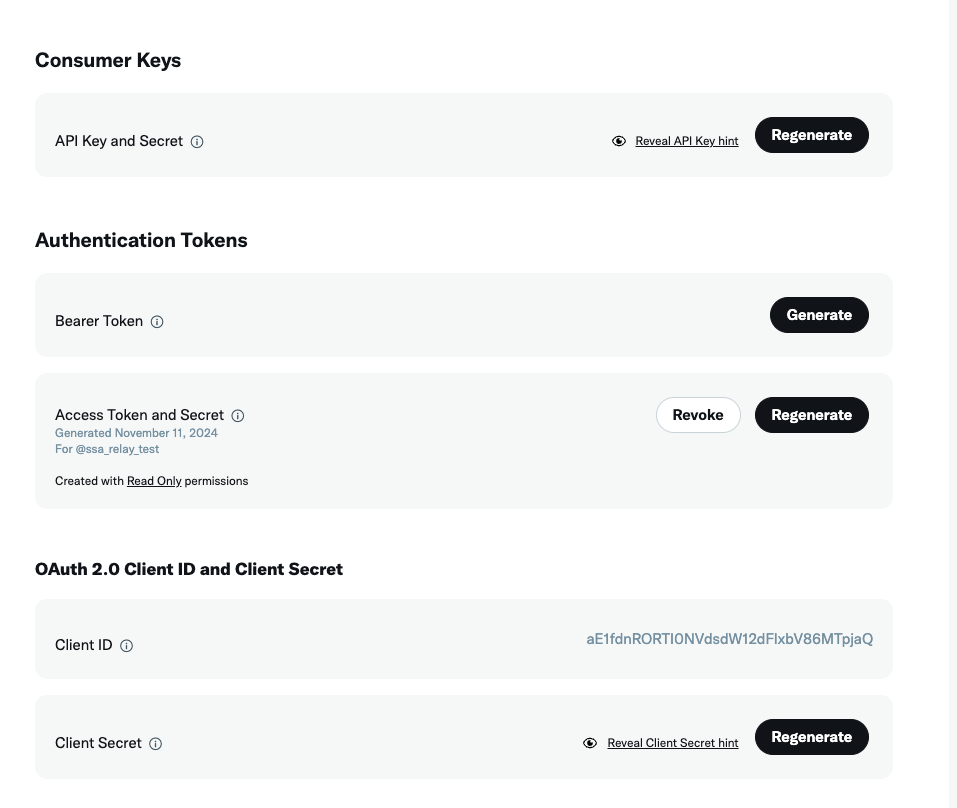Viewport: 957px width, 808px height.
Task: Regenerate the API Key and Secret
Action: tap(811, 134)
